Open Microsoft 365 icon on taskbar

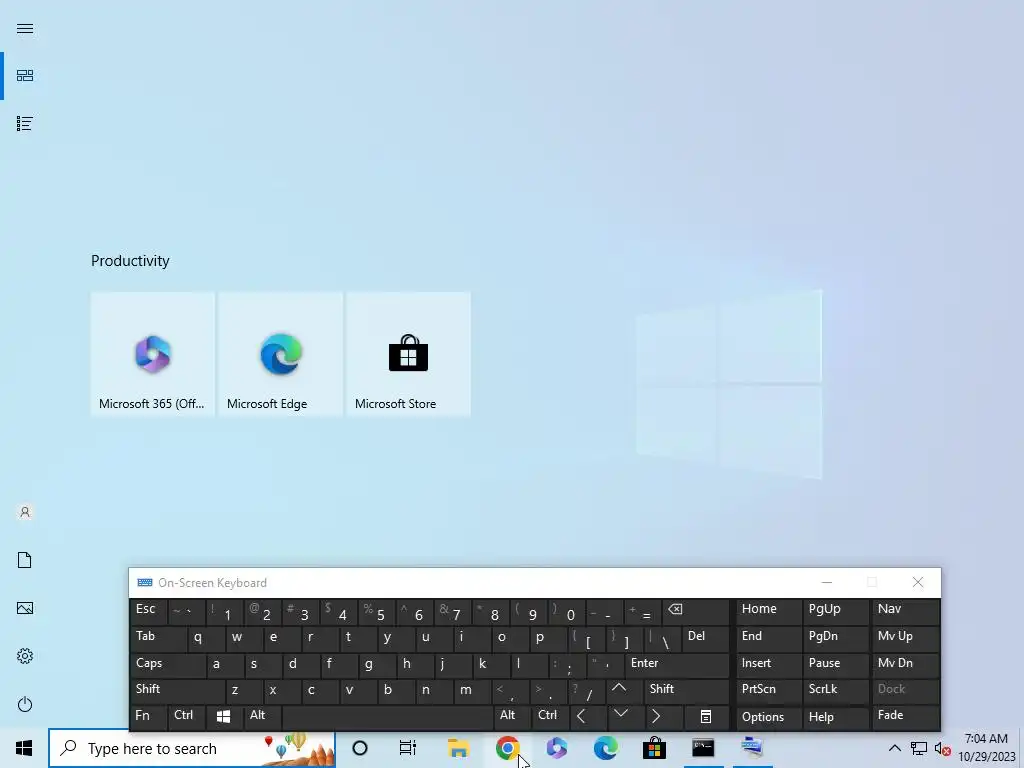click(556, 748)
